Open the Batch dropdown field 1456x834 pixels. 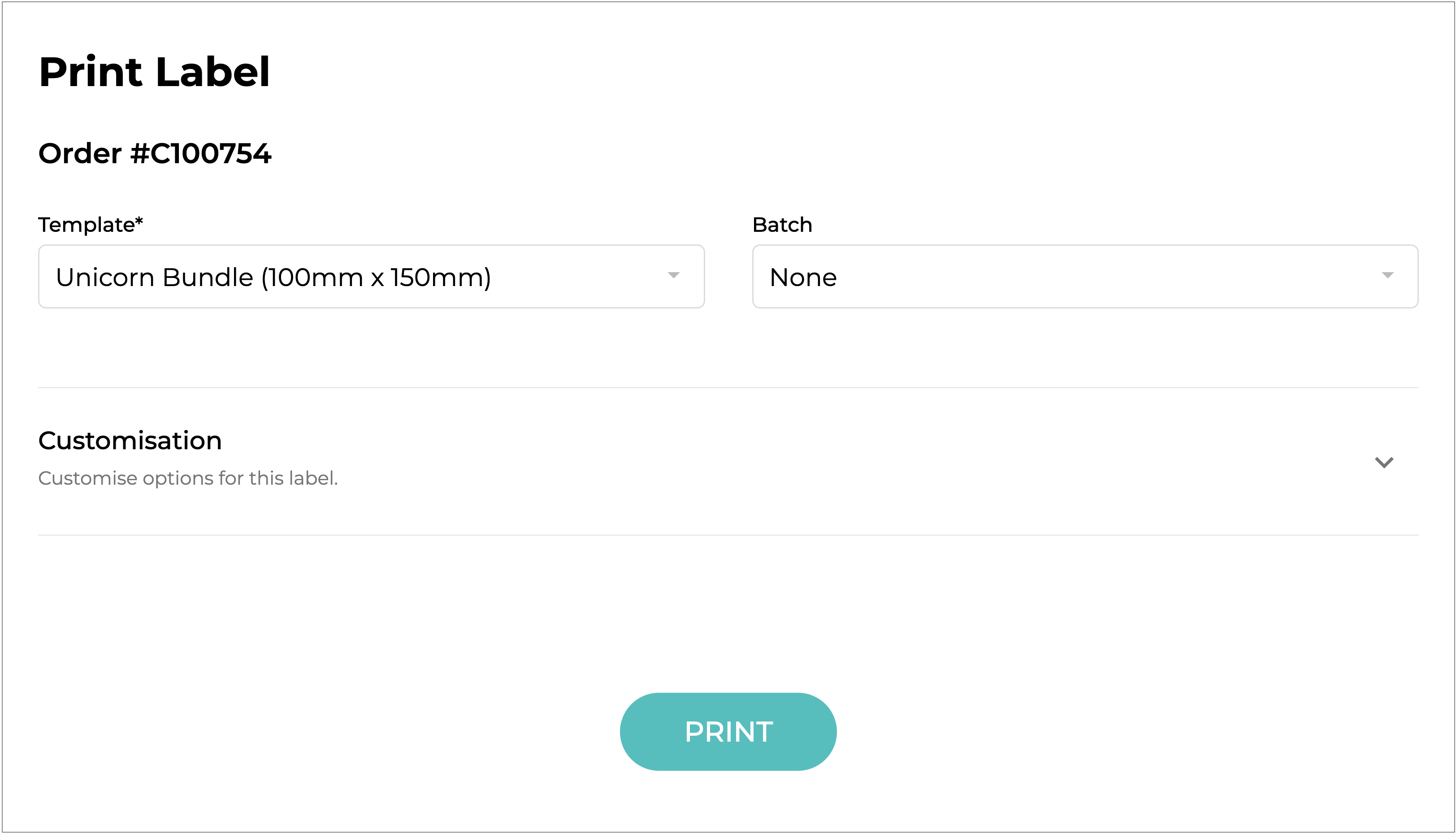[x=1084, y=277]
